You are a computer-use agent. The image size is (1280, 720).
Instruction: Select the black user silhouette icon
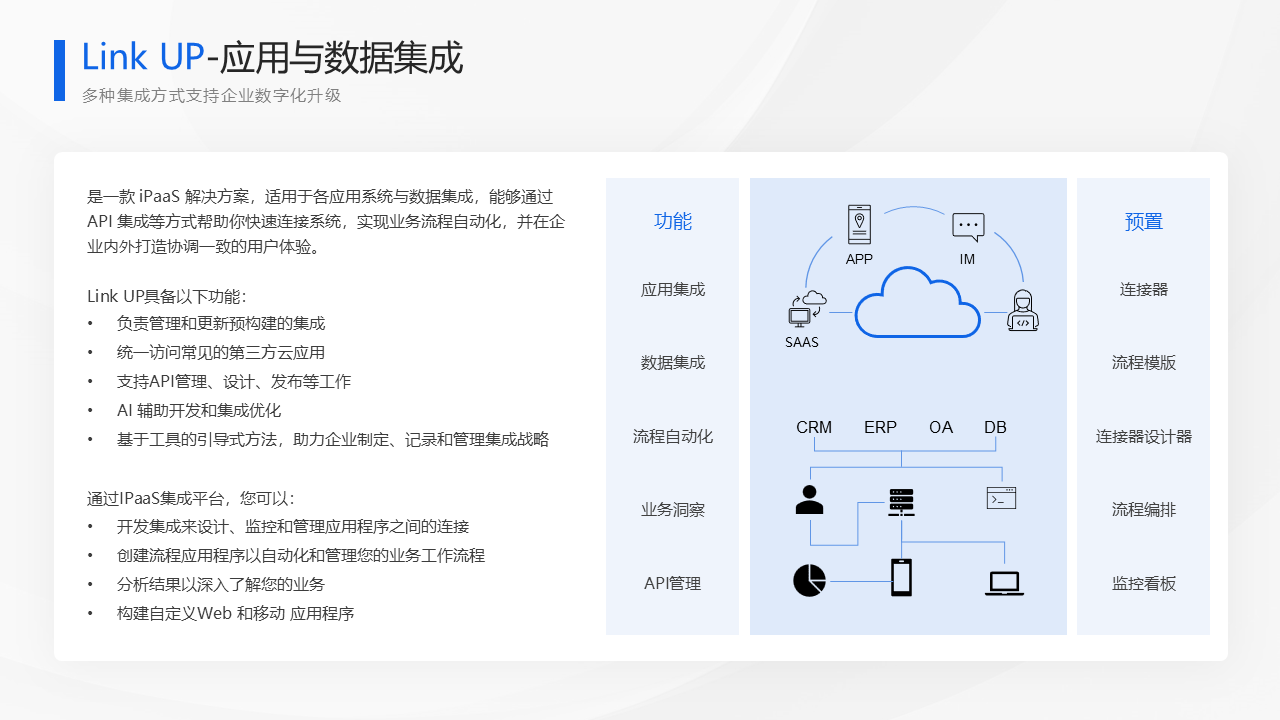[x=809, y=498]
